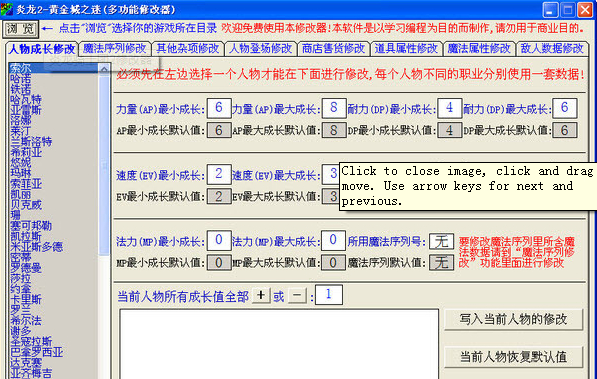This screenshot has height=379, width=597.
Task: Select character 铁诺 in the list
Action: pyautogui.click(x=21, y=90)
